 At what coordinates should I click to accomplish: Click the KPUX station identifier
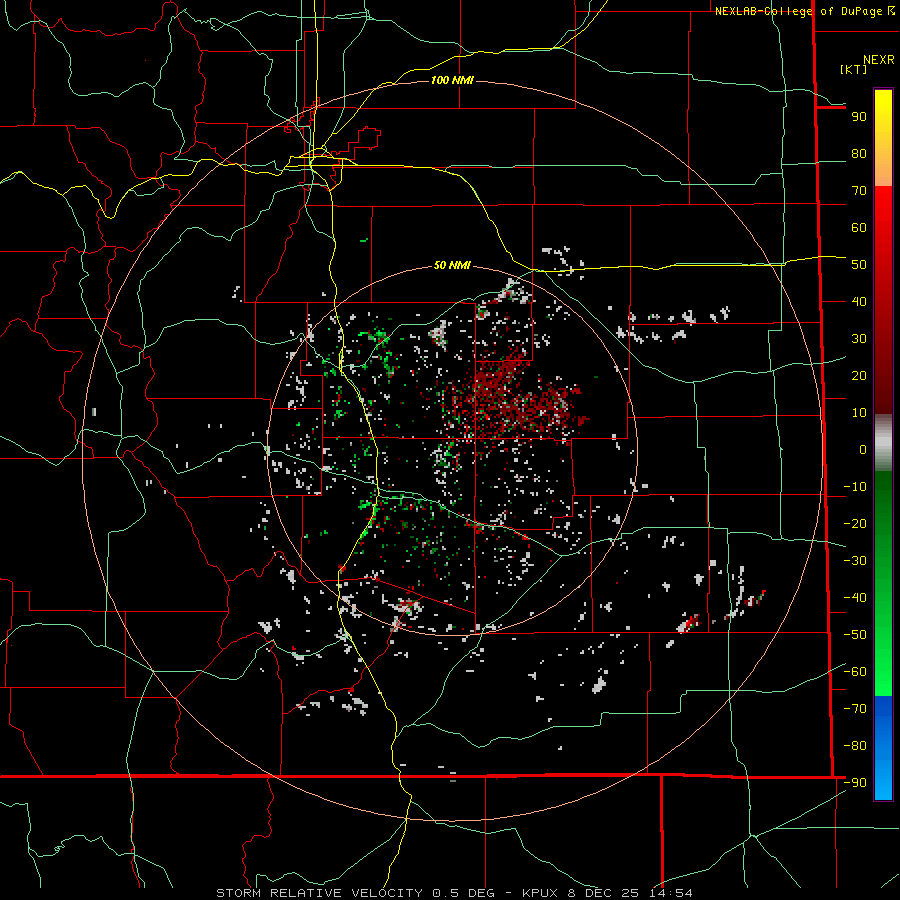541,893
